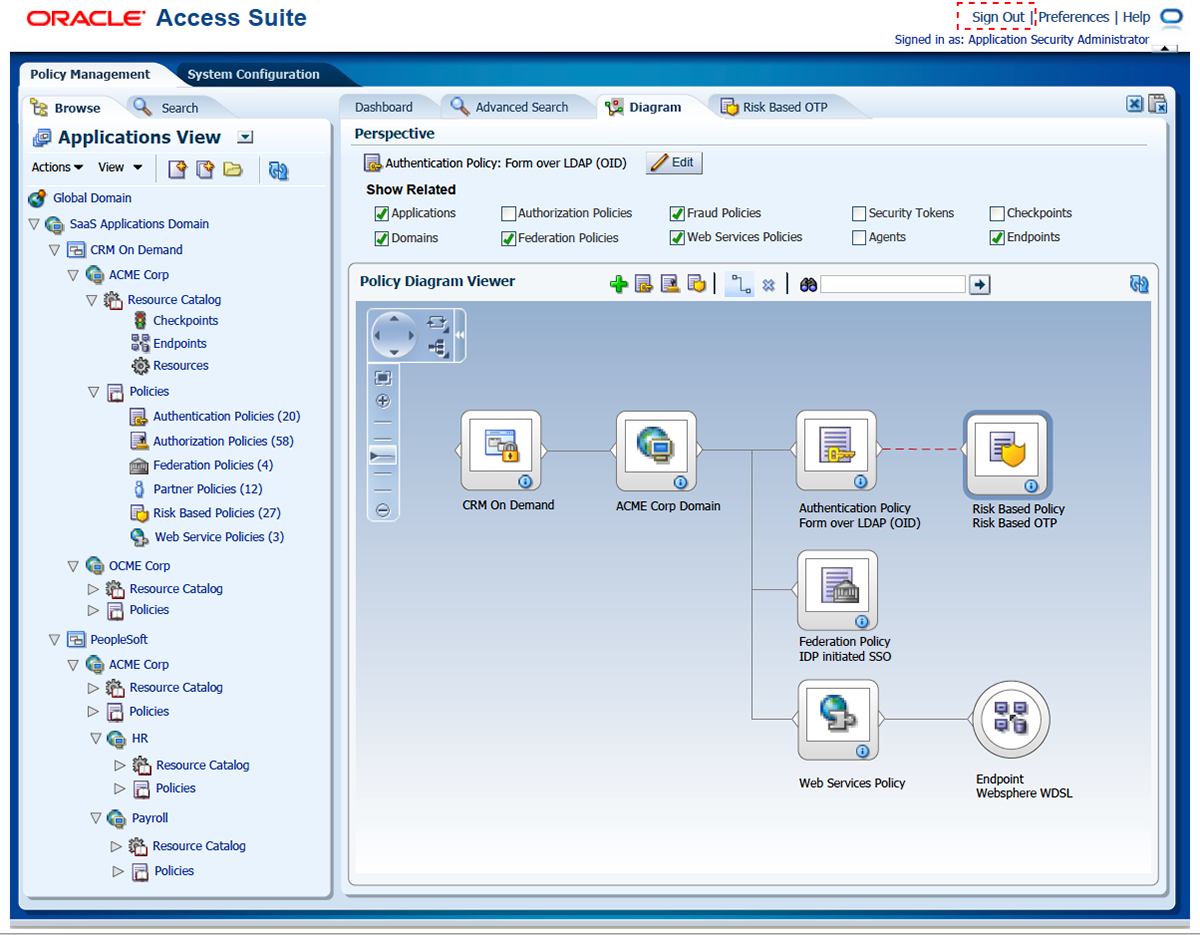Image resolution: width=1200 pixels, height=935 pixels.
Task: Open the diagram layout tree icon
Action: 437,348
